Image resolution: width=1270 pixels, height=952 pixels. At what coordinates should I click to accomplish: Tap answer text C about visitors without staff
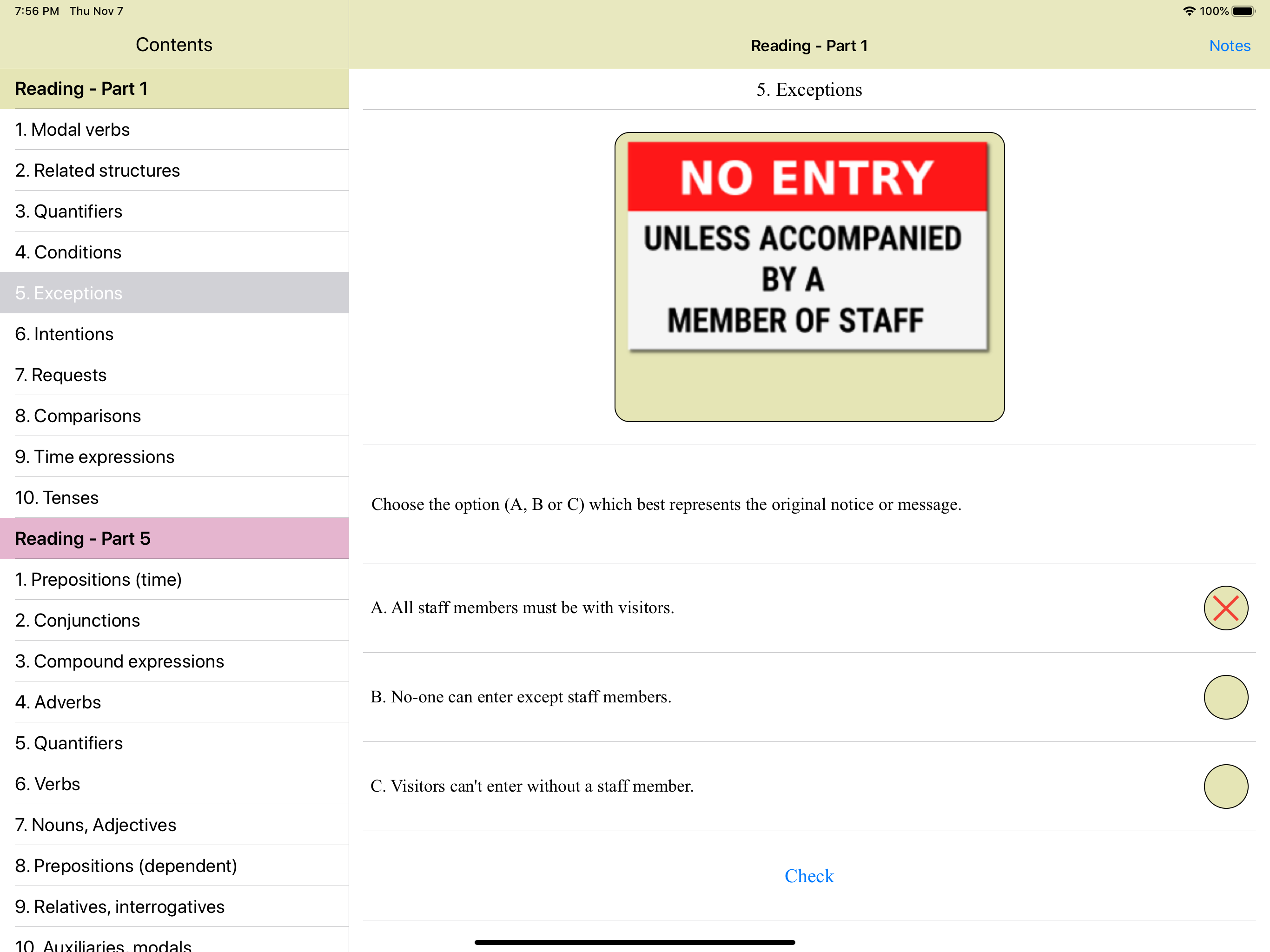coord(532,786)
